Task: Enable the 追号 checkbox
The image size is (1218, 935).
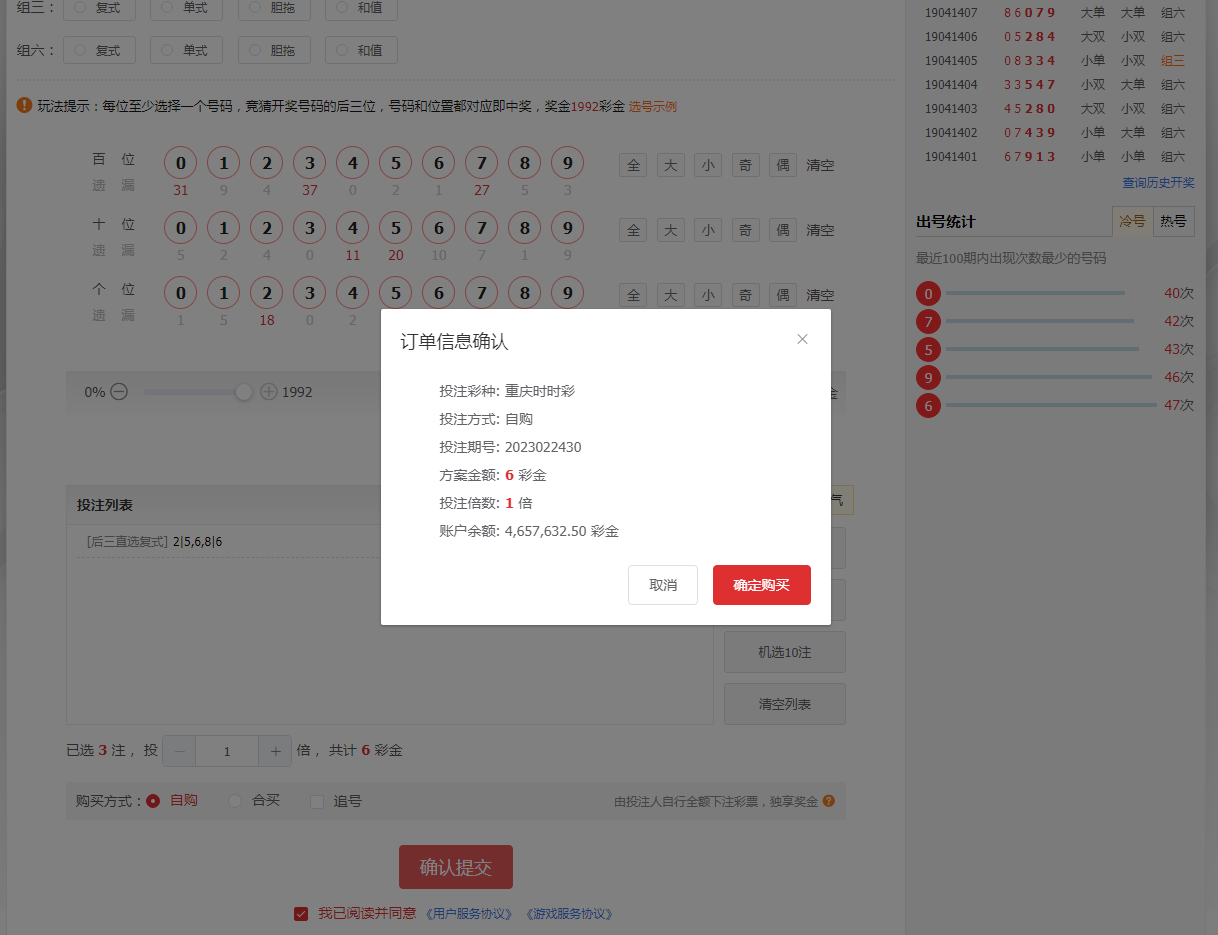Action: click(317, 801)
